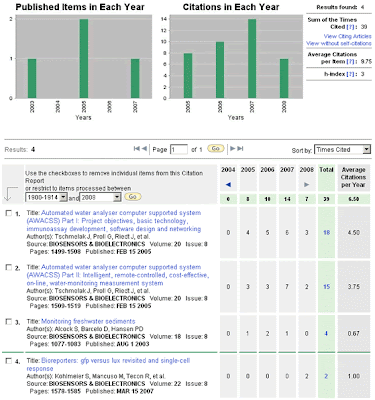Show earlier years with blue left arrow

tap(228, 185)
